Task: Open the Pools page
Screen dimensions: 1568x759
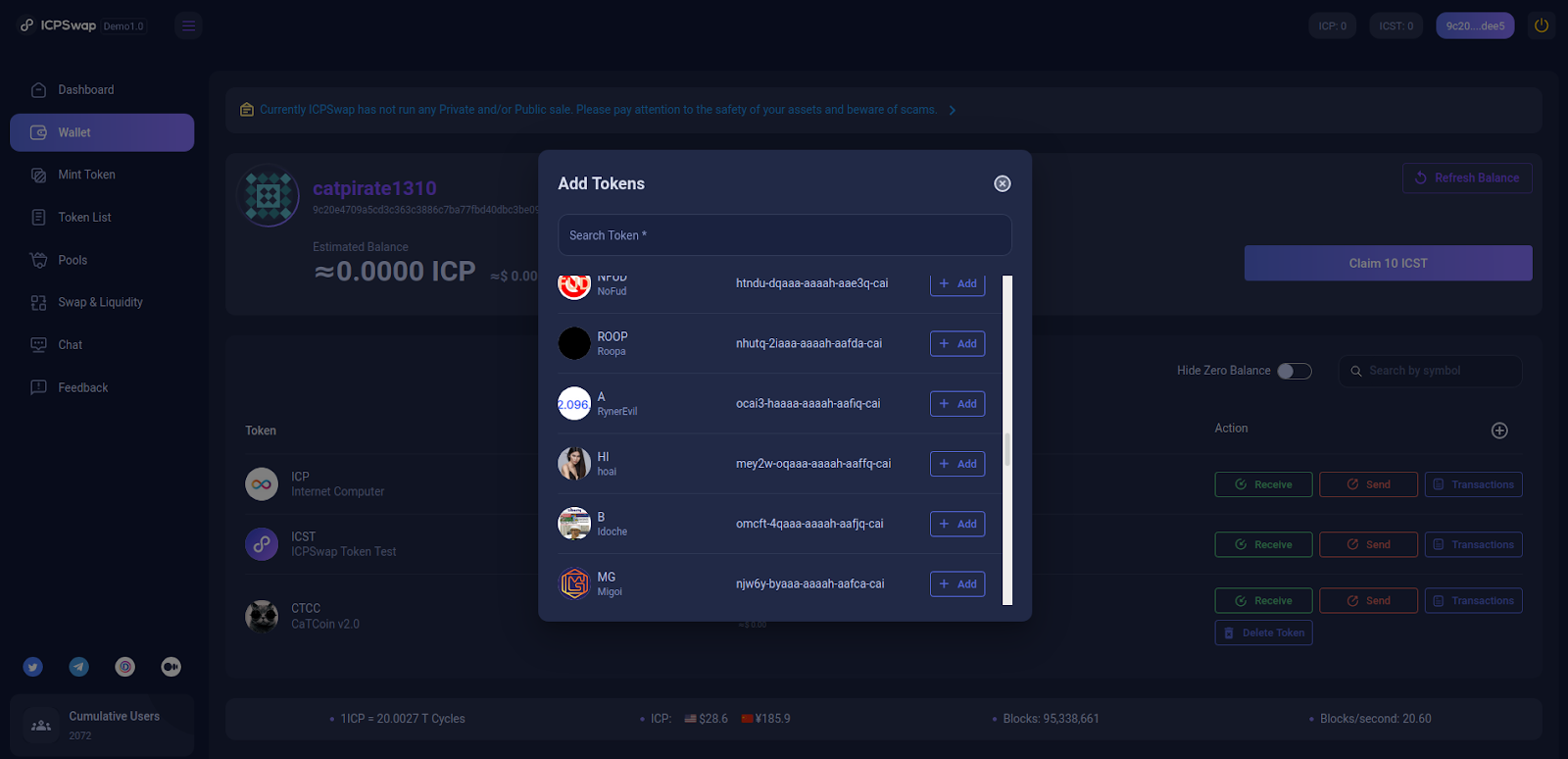Action: tap(102, 260)
